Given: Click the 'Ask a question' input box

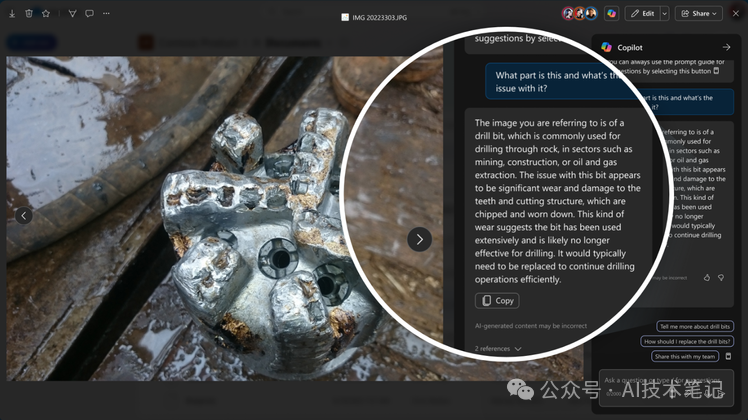Looking at the screenshot, I should point(666,388).
